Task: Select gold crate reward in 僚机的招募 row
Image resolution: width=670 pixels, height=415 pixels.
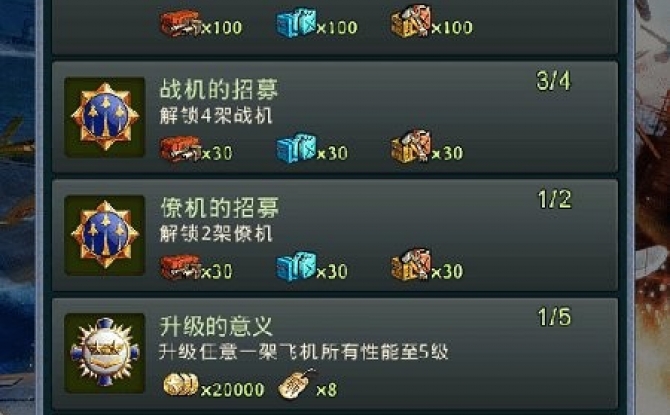Action: click(x=411, y=265)
